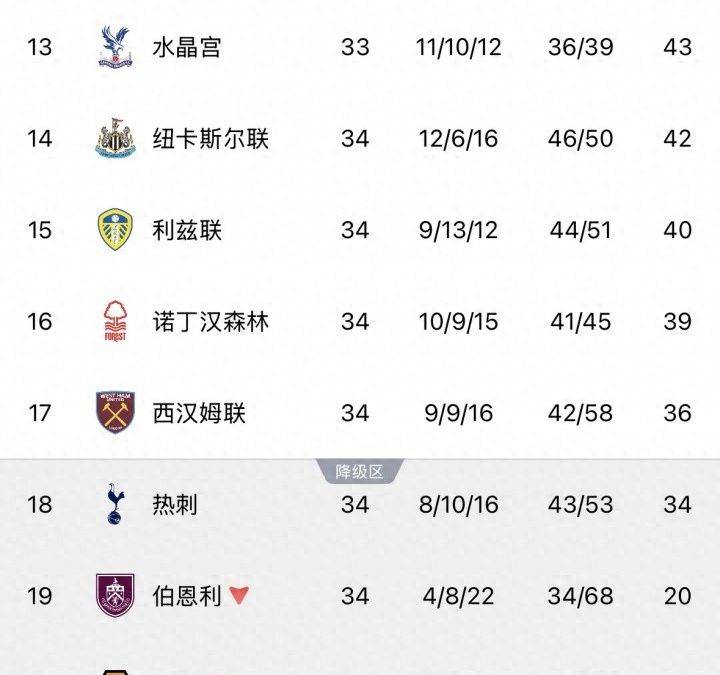Click the Nottingham Forest club crest
Image resolution: width=720 pixels, height=675 pixels.
(115, 322)
